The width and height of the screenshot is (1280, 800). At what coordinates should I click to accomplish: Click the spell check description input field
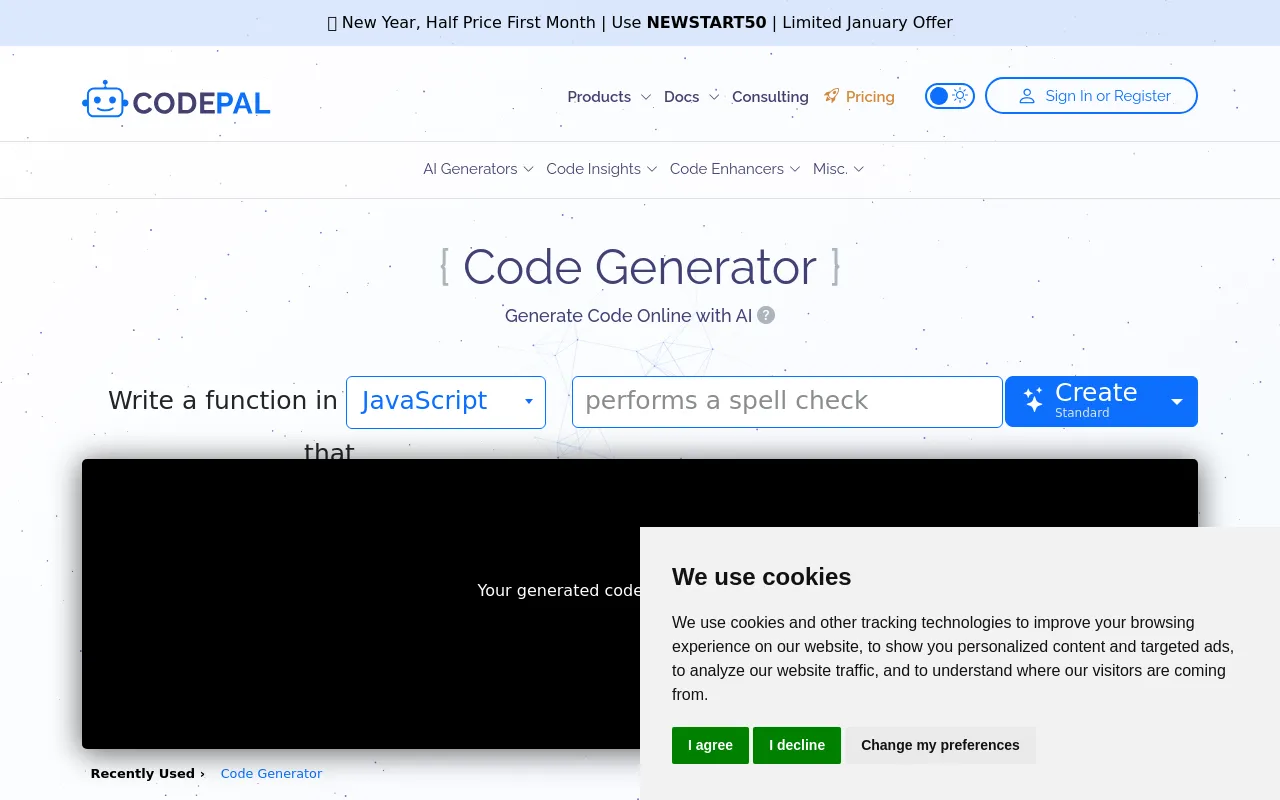pyautogui.click(x=787, y=401)
